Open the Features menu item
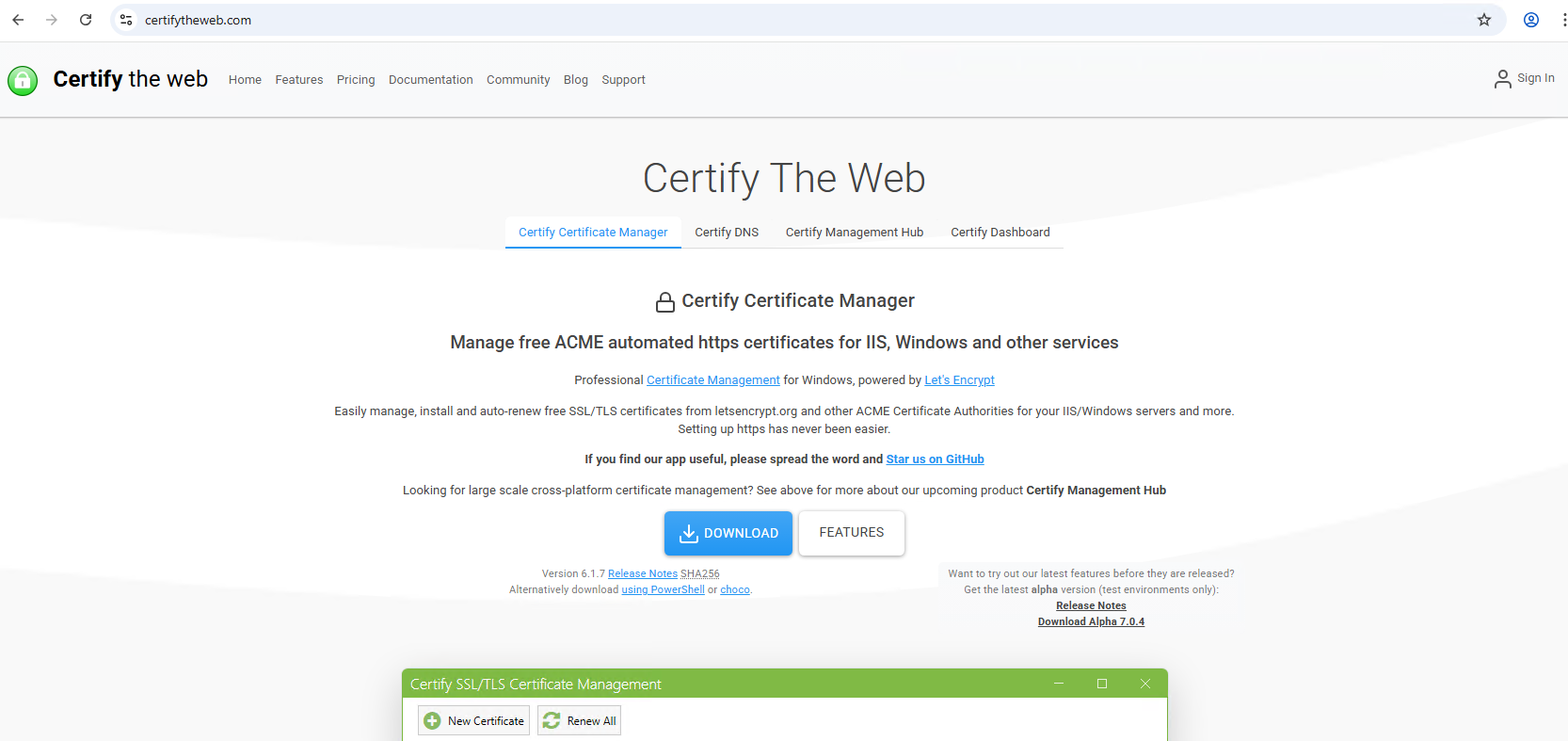 pos(299,80)
